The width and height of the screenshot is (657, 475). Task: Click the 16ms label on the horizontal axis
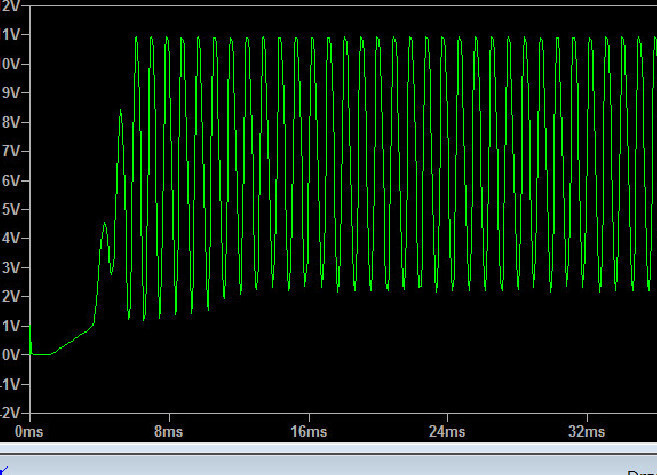[309, 431]
